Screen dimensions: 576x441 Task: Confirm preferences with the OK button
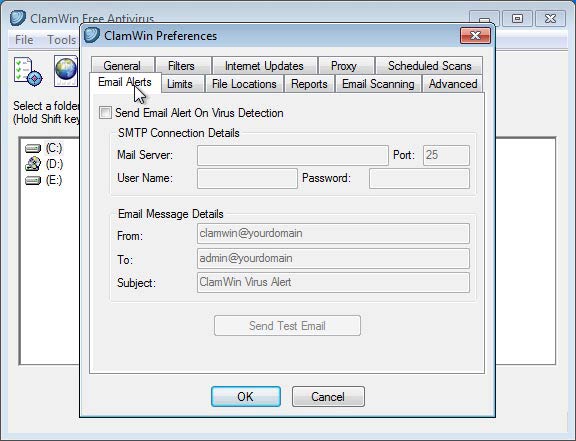point(246,397)
